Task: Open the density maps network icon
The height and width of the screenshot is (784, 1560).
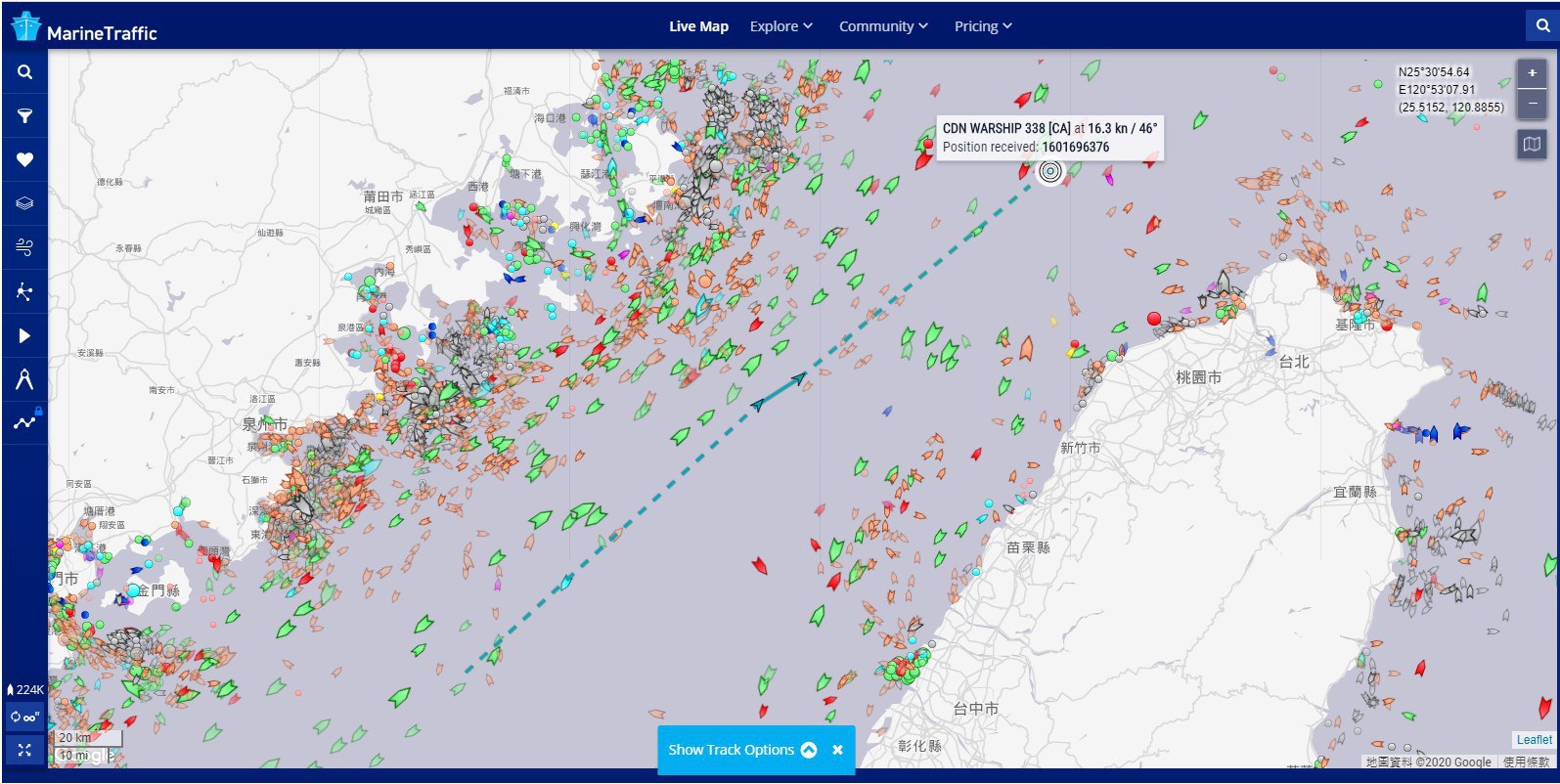Action: [x=24, y=291]
